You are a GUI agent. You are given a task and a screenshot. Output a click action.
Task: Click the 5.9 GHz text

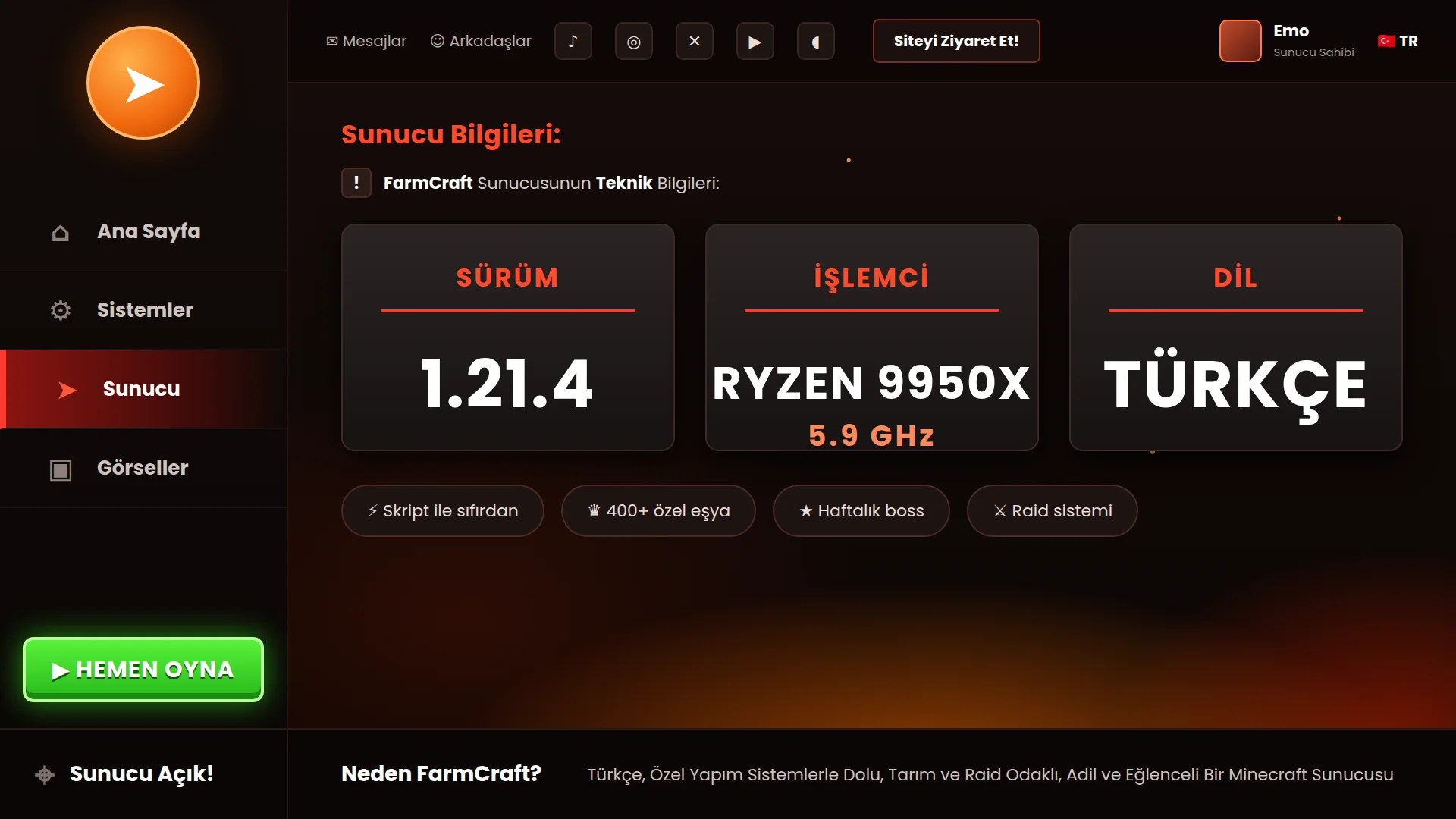tap(872, 435)
